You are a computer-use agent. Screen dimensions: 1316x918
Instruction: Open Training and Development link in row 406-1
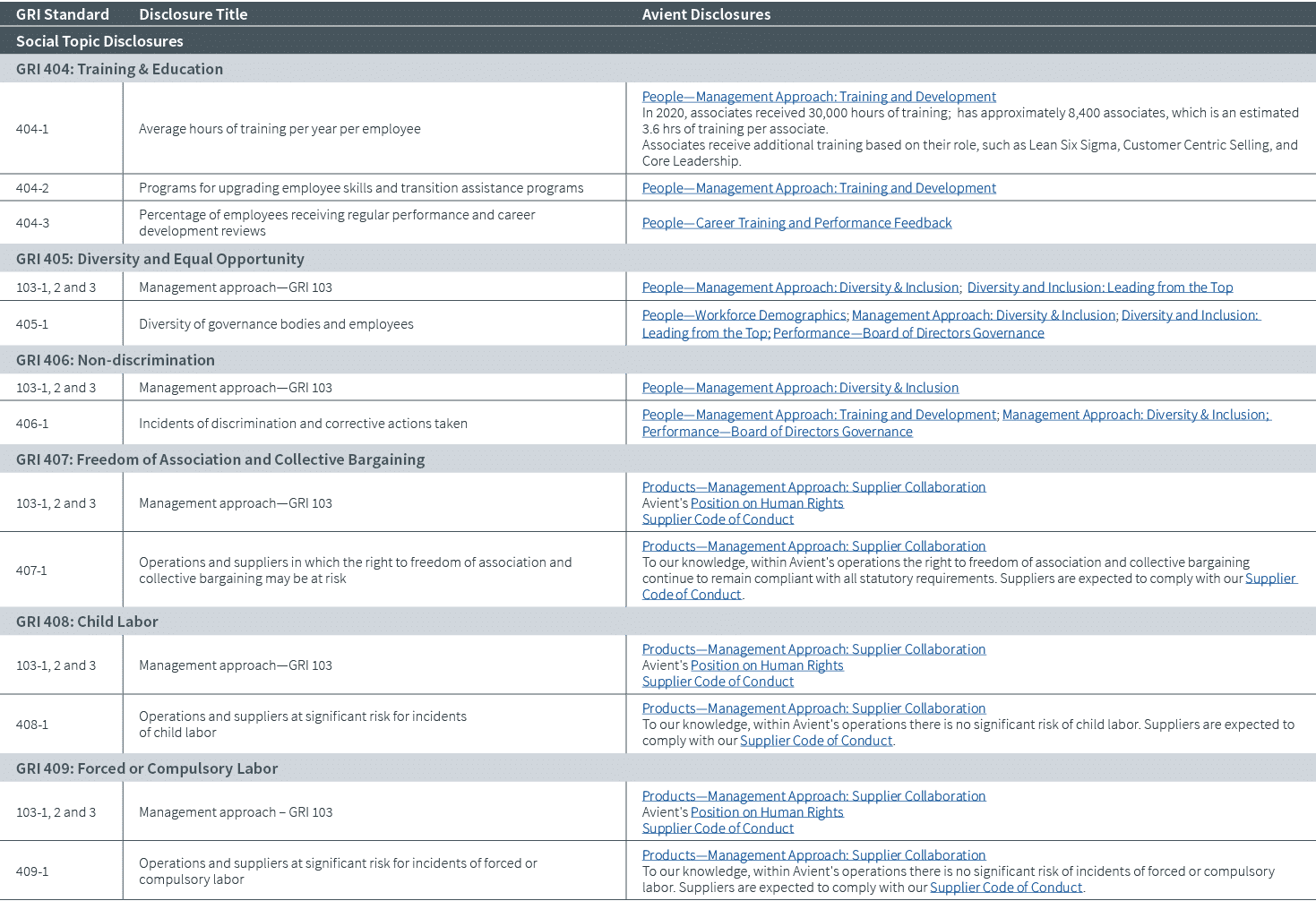tap(819, 415)
